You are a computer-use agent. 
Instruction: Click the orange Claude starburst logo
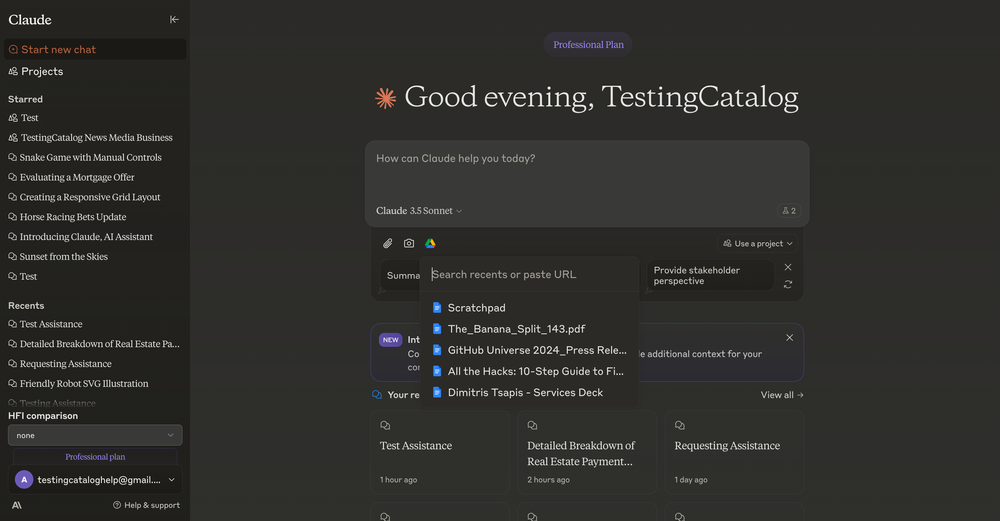click(x=385, y=98)
